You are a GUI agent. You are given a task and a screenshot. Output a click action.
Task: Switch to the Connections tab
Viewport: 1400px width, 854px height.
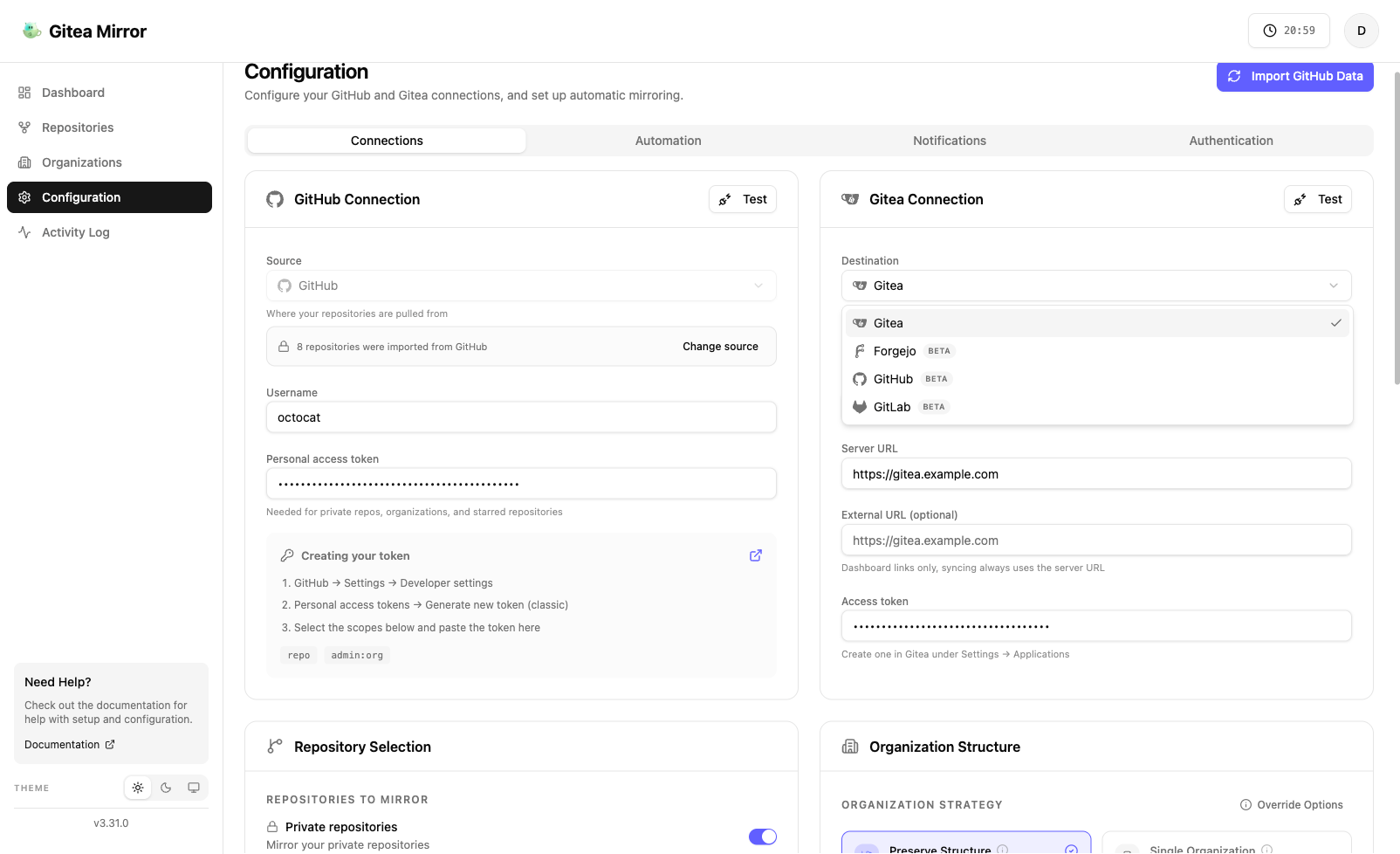pos(387,141)
